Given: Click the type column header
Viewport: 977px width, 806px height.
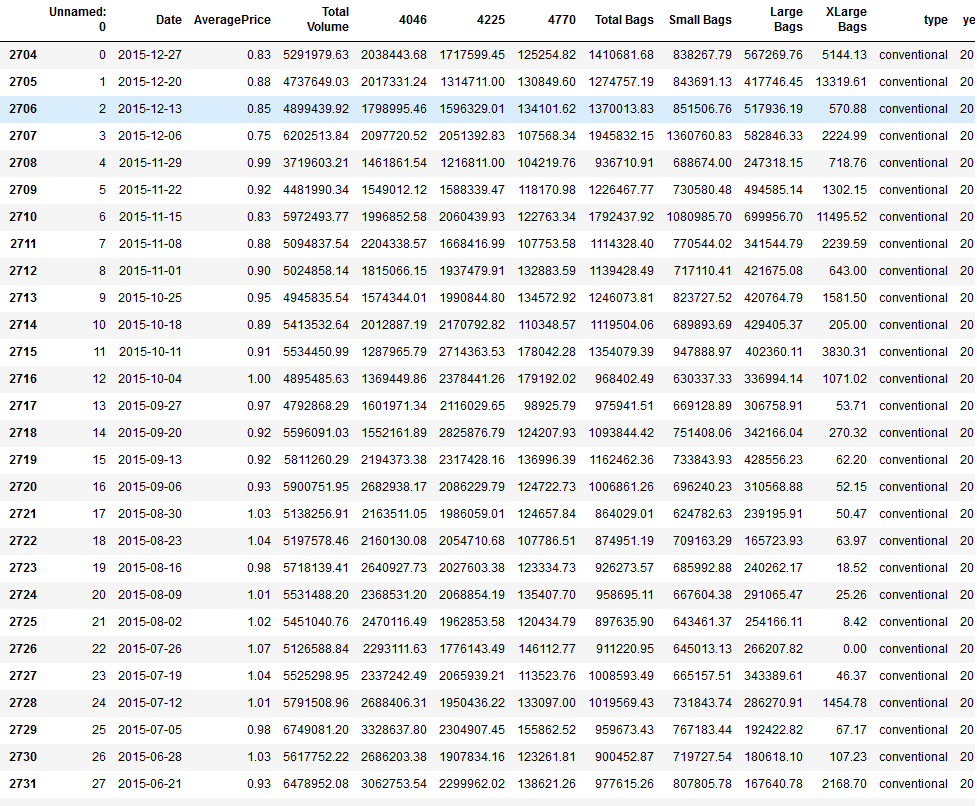Looking at the screenshot, I should 935,20.
